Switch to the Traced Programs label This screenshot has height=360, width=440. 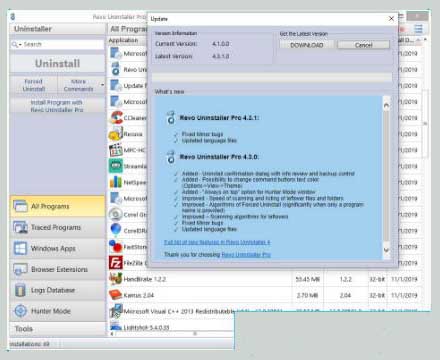[x=56, y=227]
